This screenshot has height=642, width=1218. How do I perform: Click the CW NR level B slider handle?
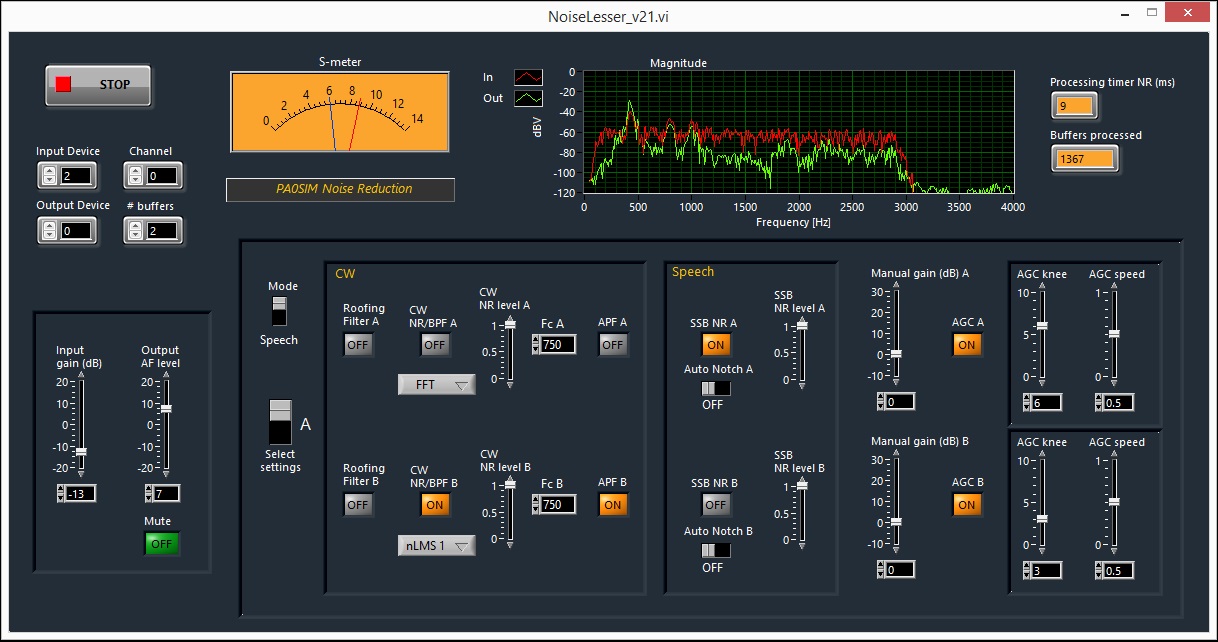click(509, 484)
